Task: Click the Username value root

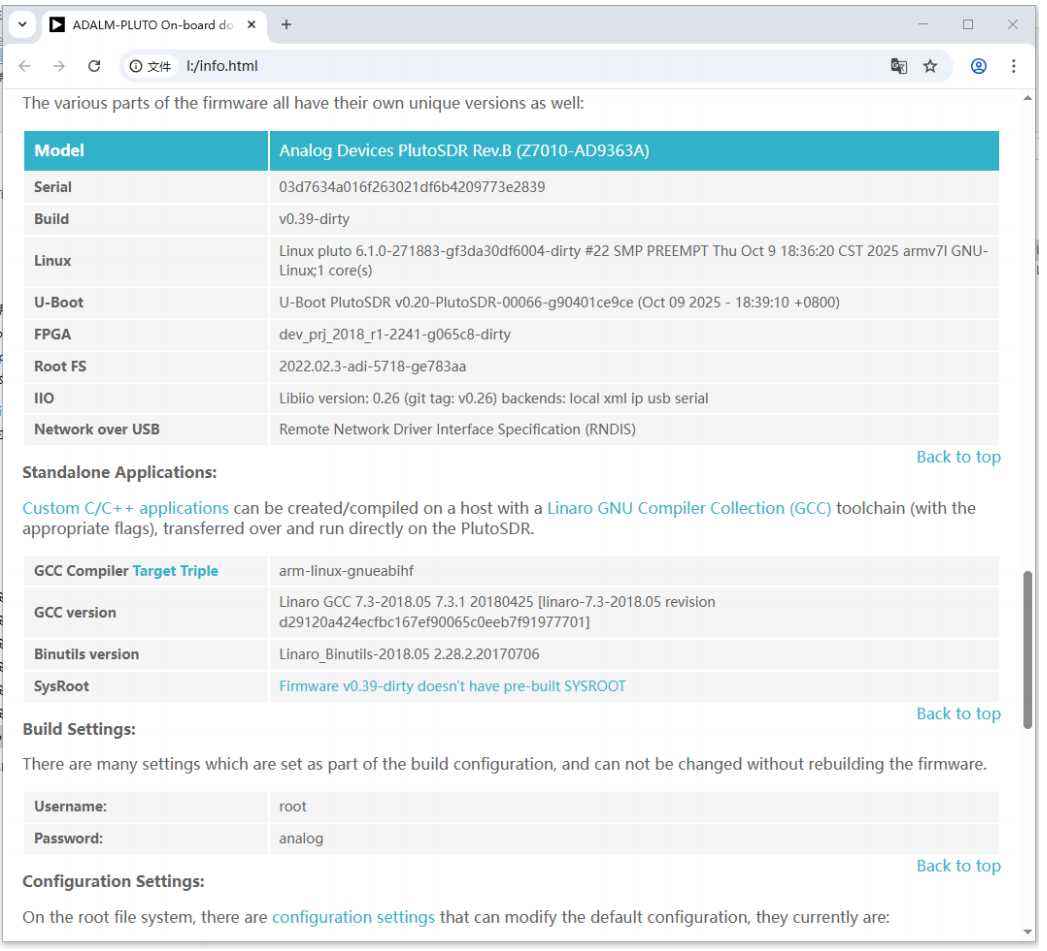Action: click(292, 807)
